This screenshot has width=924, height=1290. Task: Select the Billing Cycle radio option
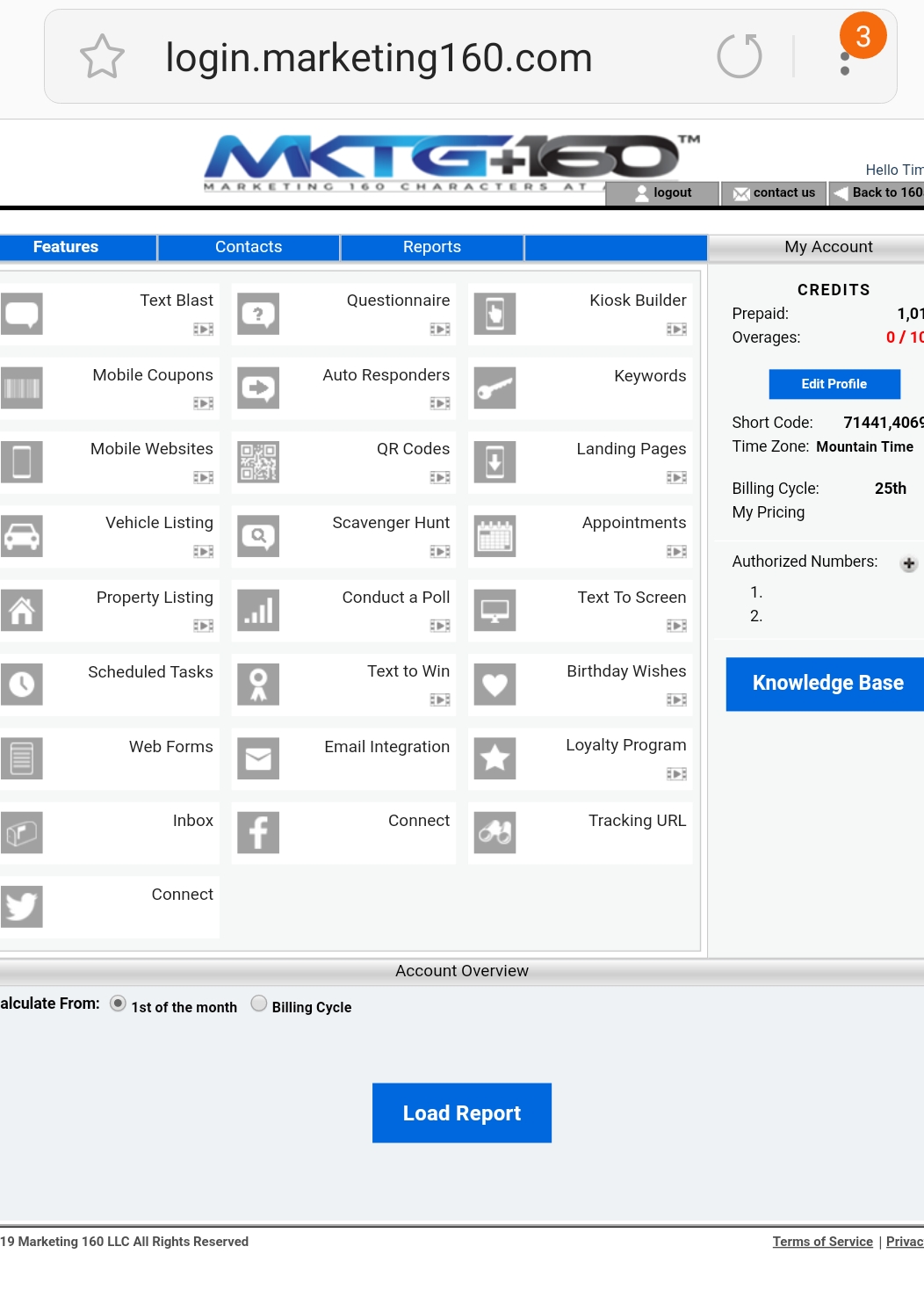[x=259, y=1004]
